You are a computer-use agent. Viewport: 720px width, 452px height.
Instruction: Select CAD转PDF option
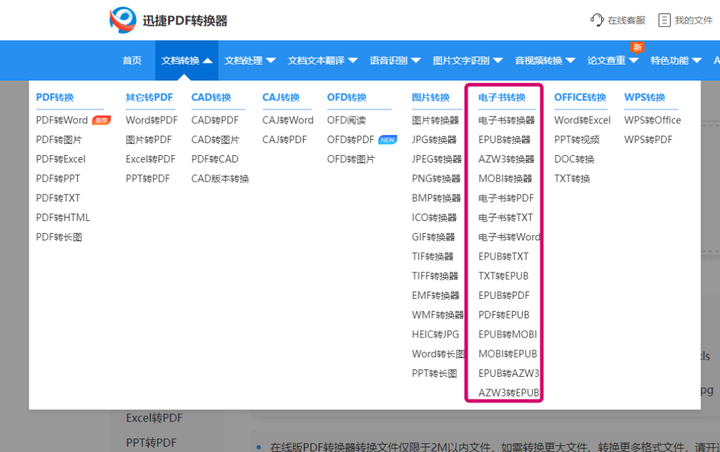(215, 120)
